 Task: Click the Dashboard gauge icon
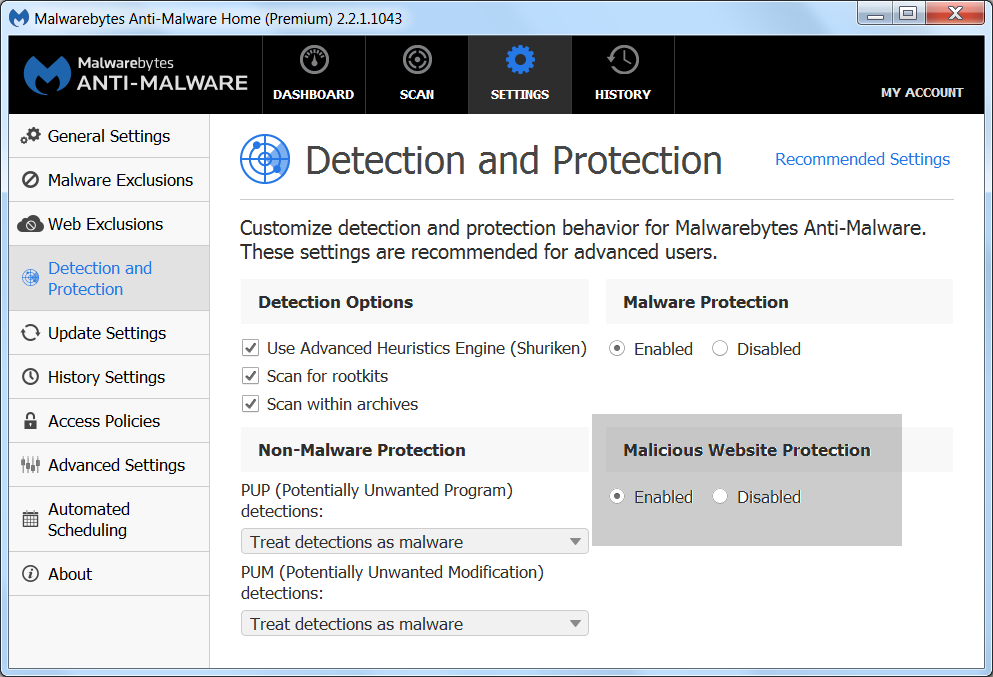[x=314, y=60]
